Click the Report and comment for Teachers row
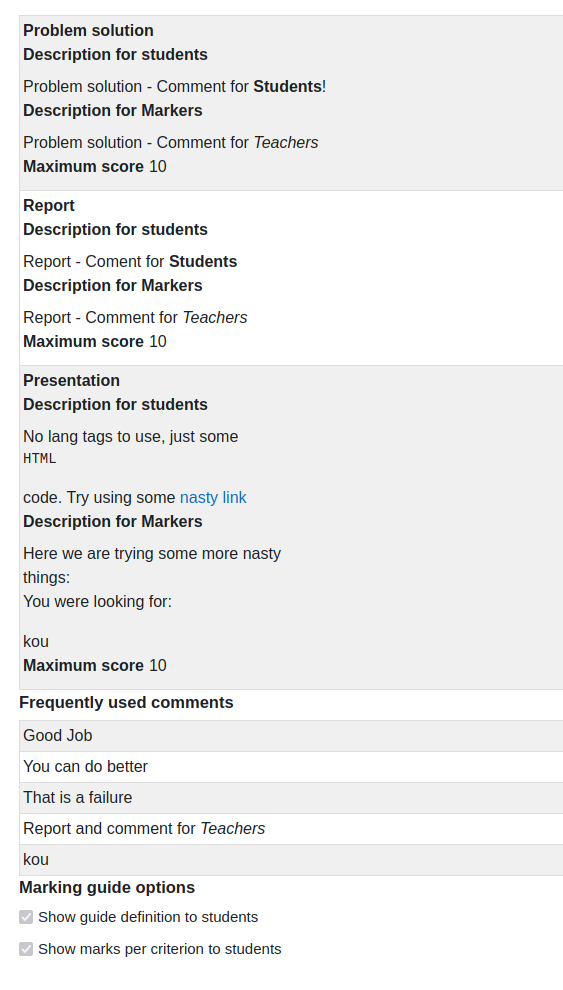This screenshot has width=563, height=990. 291,828
